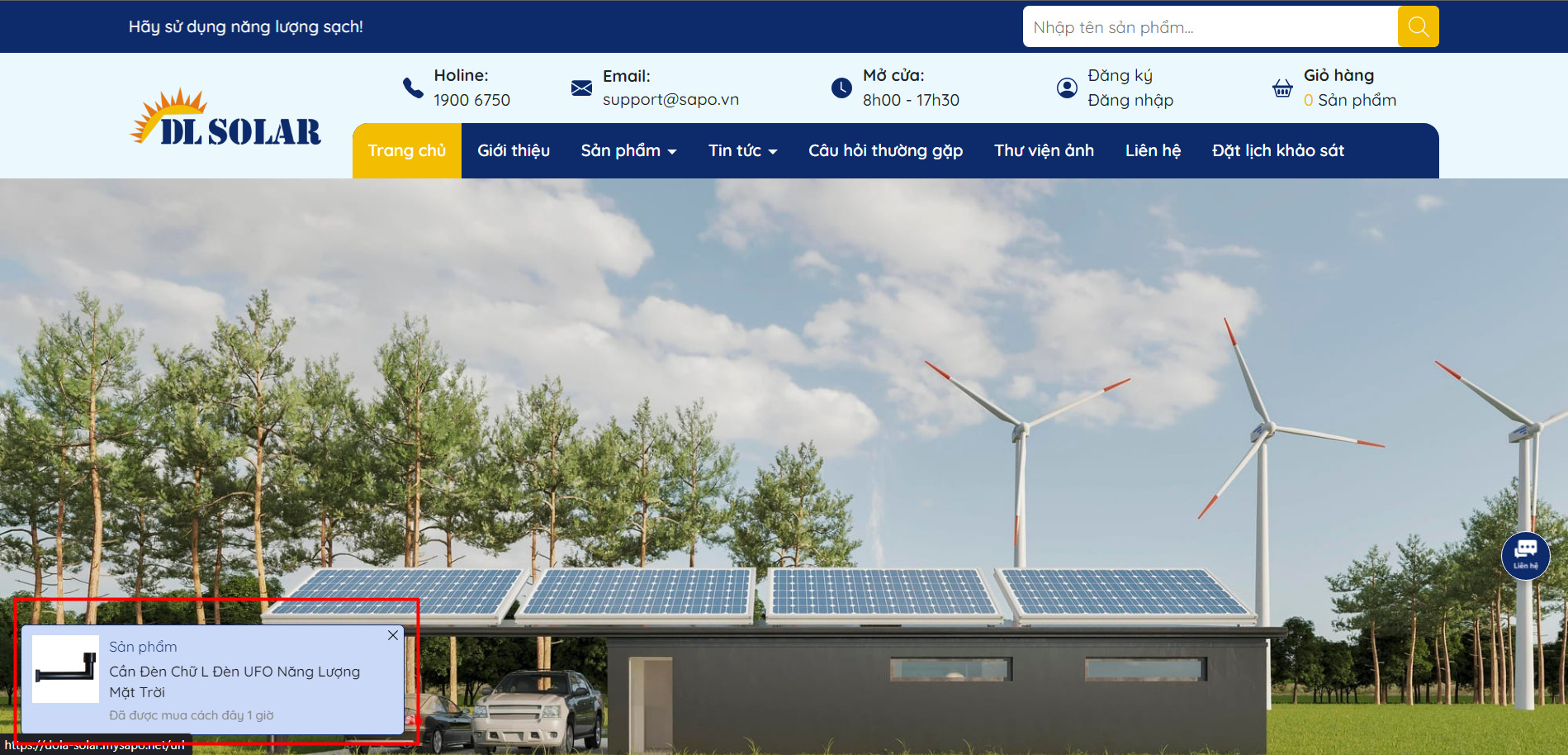Viewport: 1568px width, 755px height.
Task: Click the Đăng nhập link
Action: point(1130,100)
